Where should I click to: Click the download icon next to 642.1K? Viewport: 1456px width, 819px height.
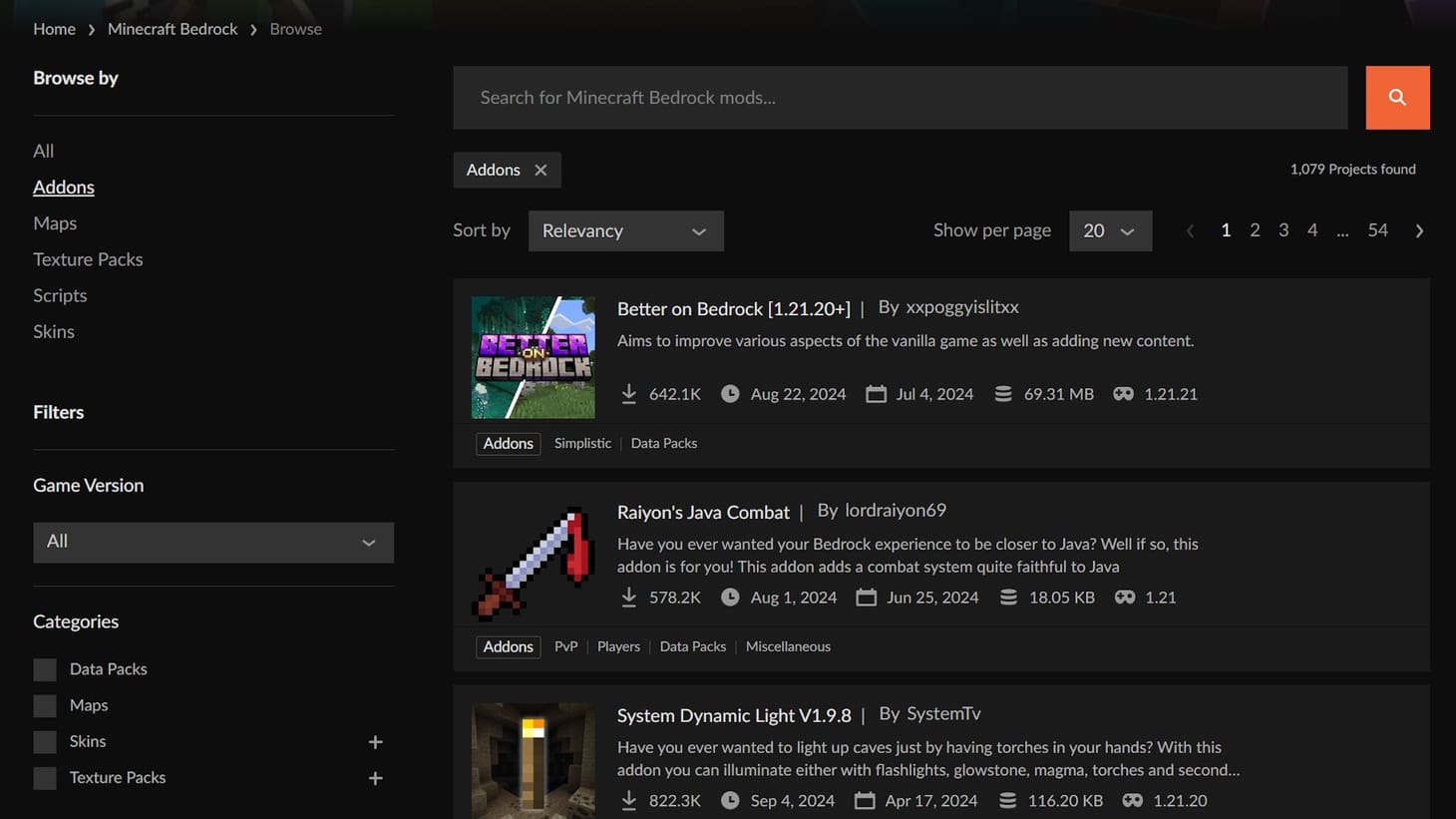629,393
